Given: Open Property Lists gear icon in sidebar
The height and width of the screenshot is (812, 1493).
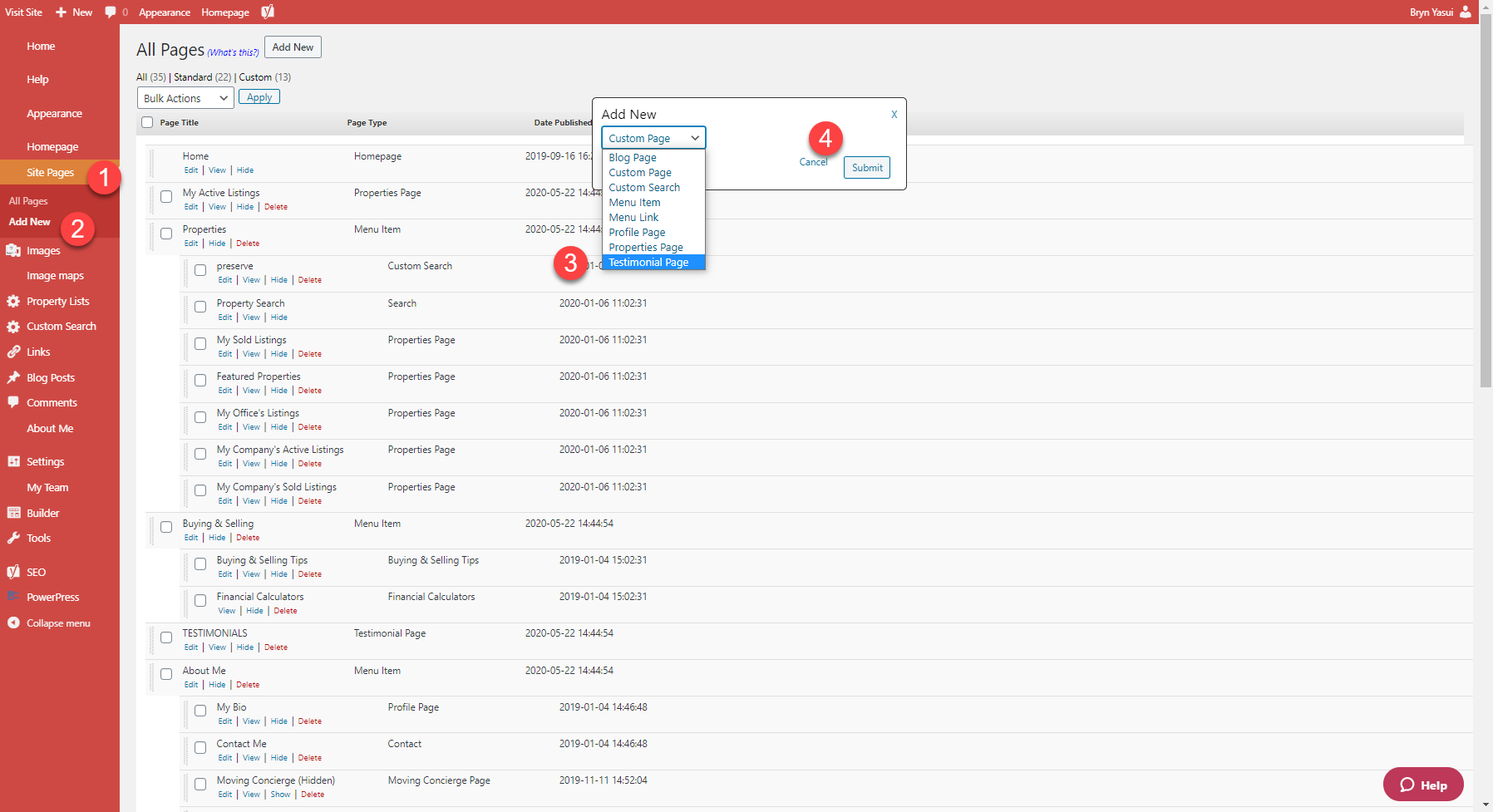Looking at the screenshot, I should (x=13, y=301).
